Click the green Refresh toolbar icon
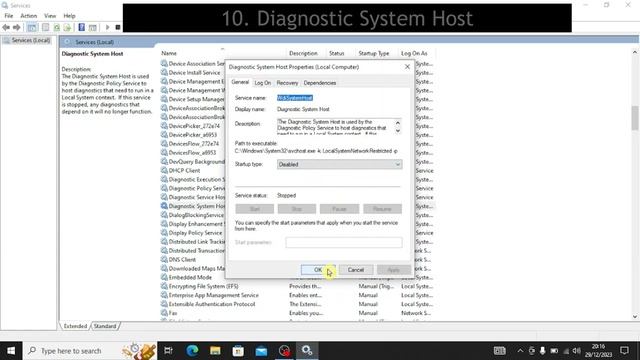 (57, 27)
